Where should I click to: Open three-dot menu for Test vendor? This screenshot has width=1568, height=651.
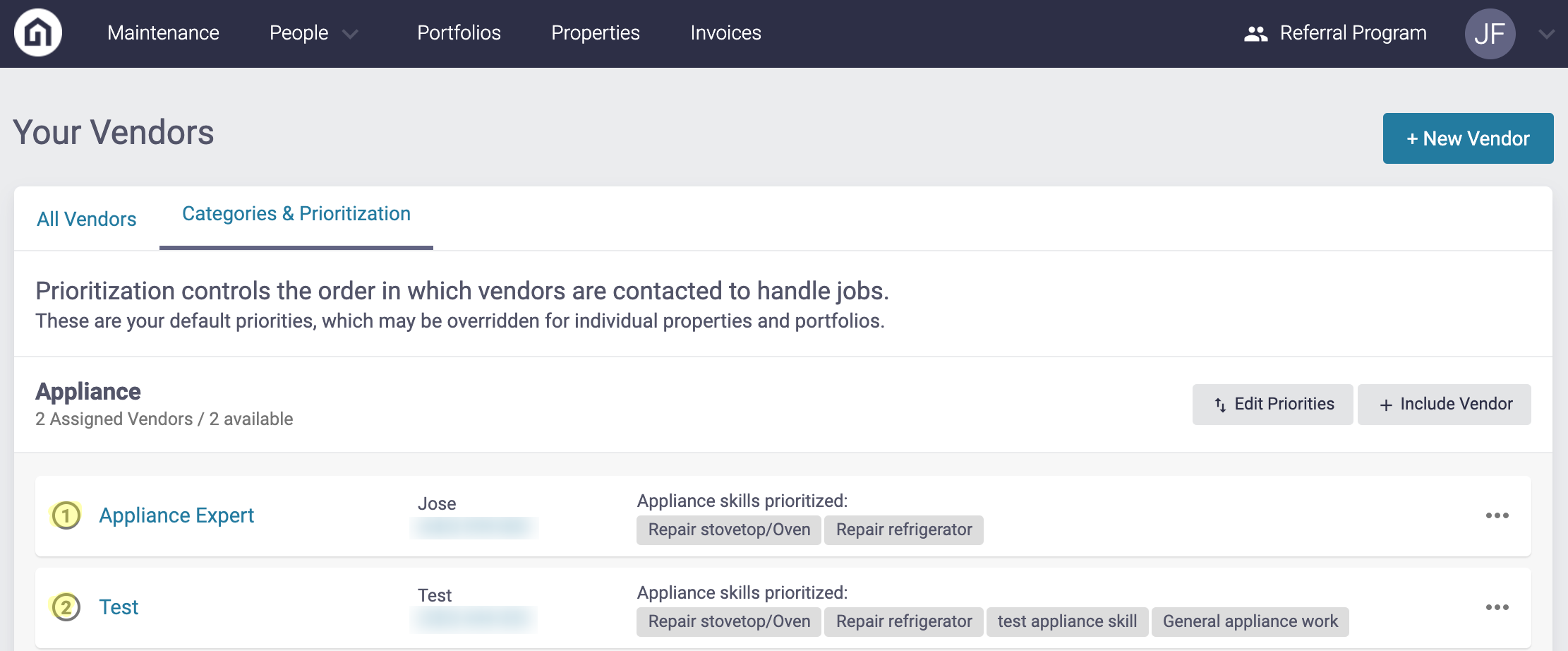point(1497,607)
